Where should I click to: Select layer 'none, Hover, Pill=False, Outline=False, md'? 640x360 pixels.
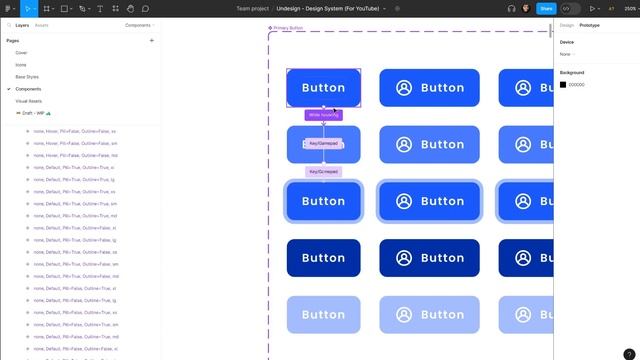tap(76, 156)
